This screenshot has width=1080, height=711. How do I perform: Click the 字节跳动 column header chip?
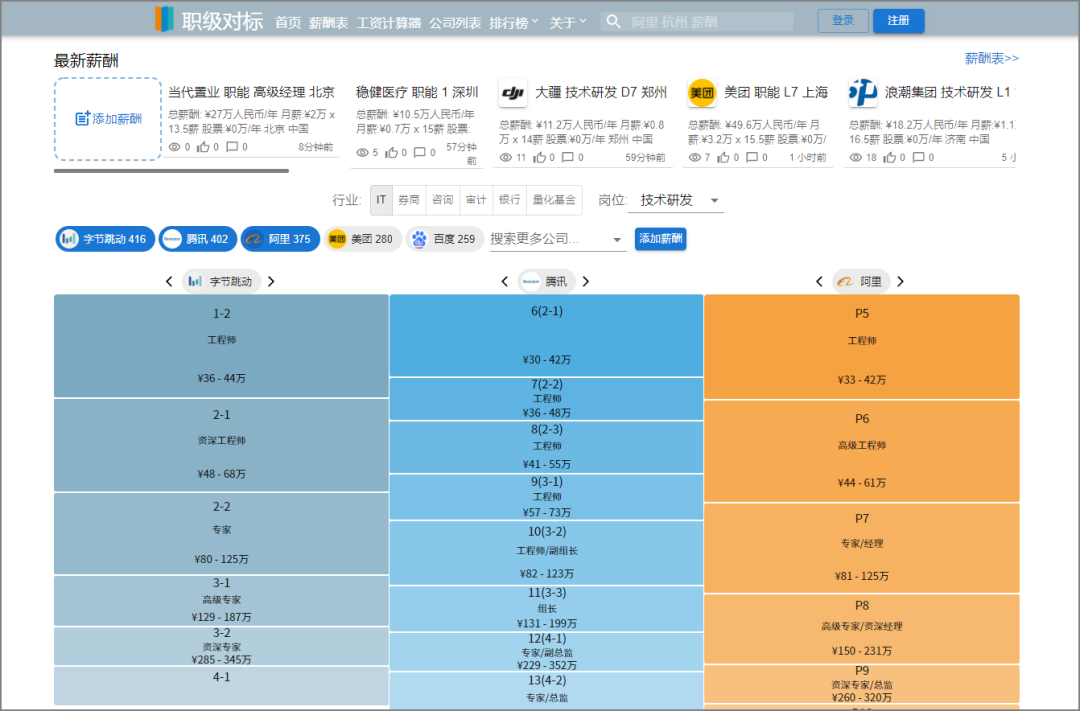click(x=221, y=281)
